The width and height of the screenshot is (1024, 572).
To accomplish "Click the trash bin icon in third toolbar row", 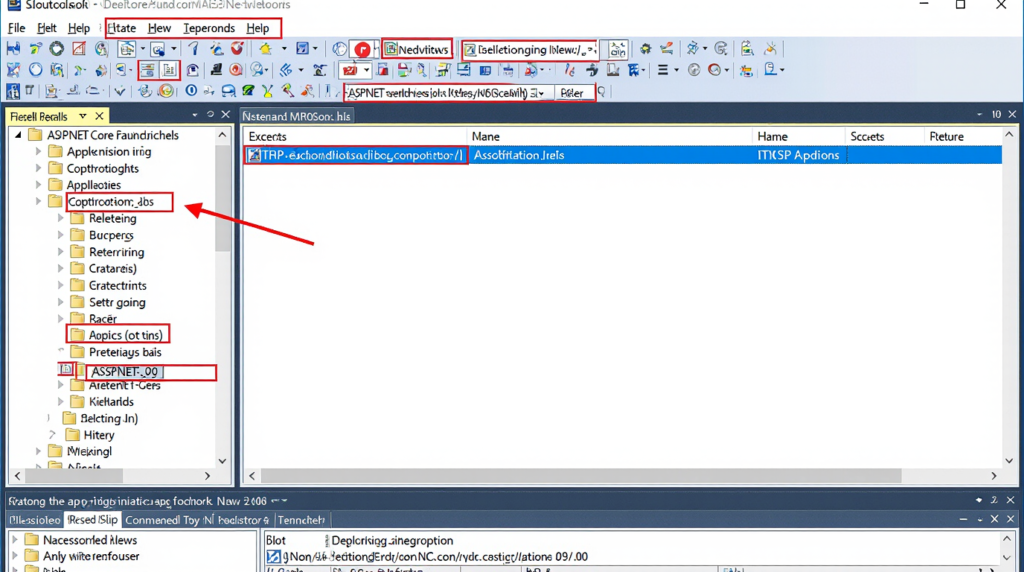I will pos(30,91).
